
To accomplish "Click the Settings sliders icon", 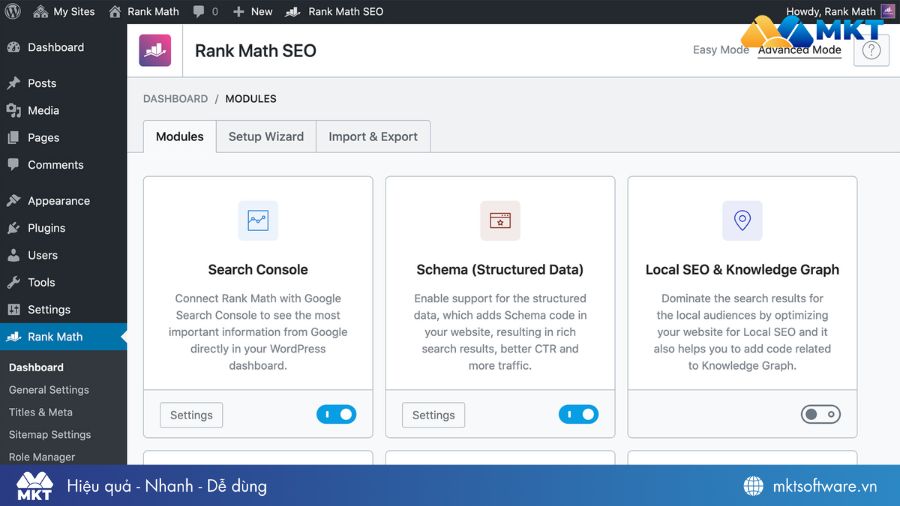I will (x=14, y=309).
